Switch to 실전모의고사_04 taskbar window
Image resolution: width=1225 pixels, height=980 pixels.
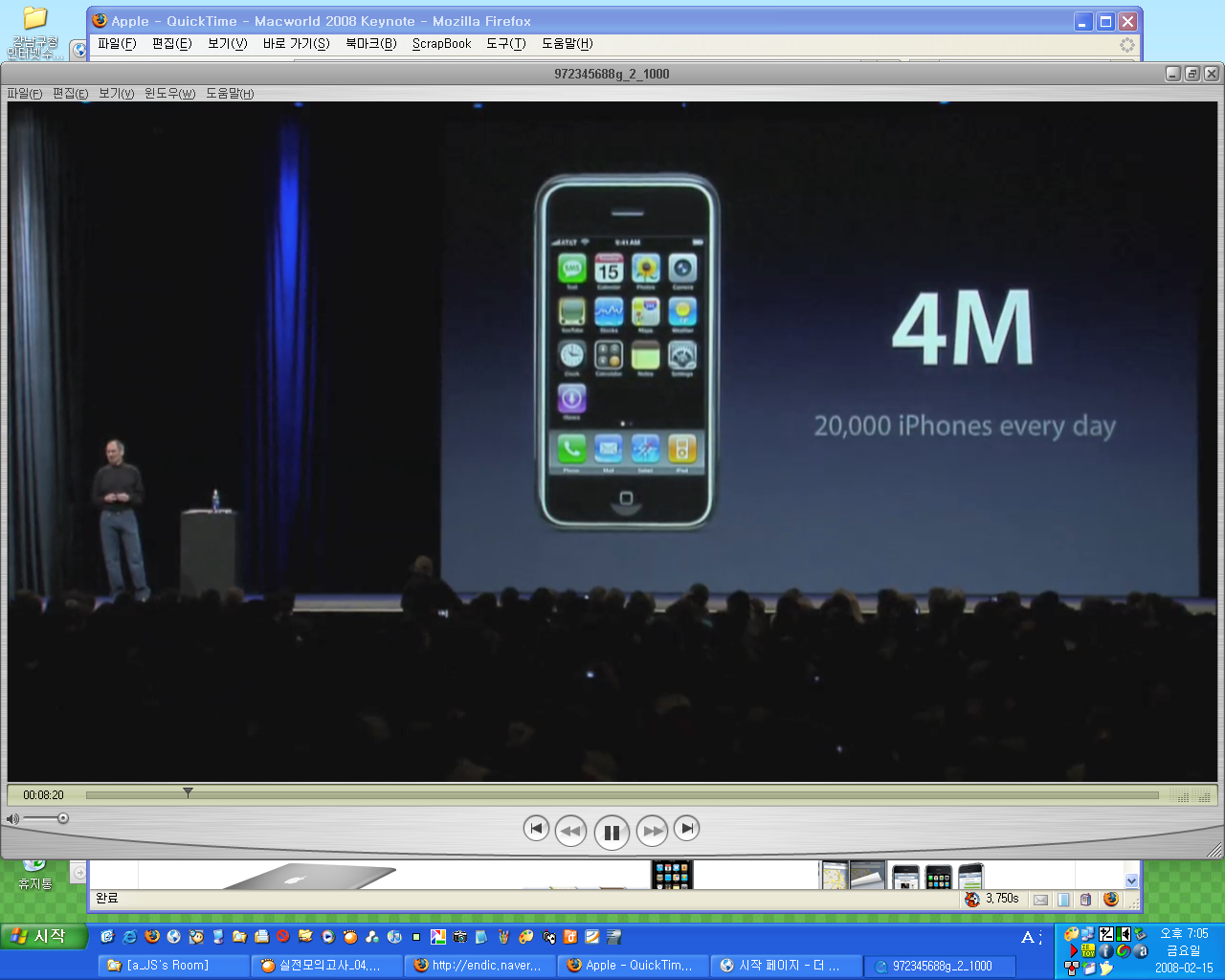[x=326, y=966]
